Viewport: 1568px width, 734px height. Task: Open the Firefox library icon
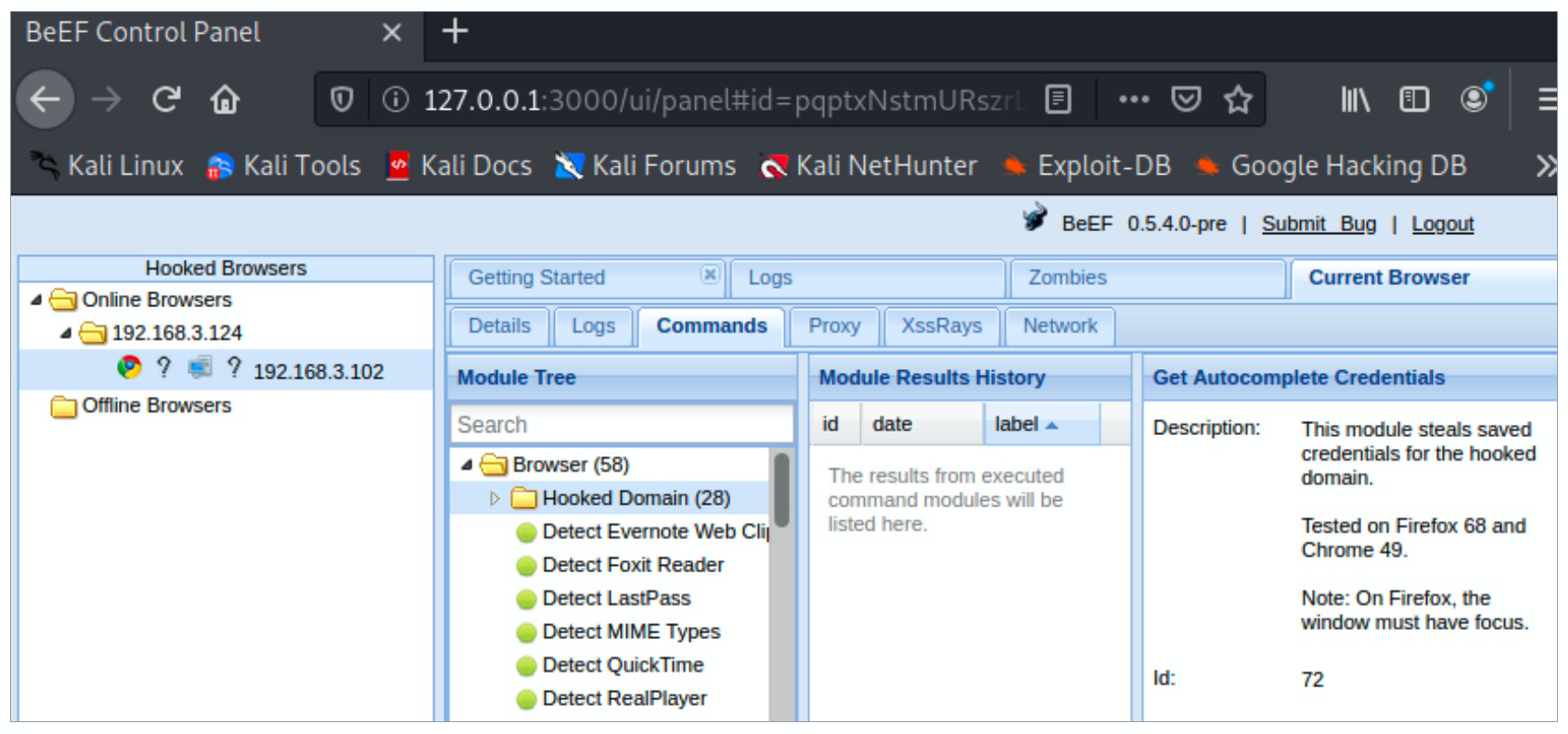[1354, 99]
